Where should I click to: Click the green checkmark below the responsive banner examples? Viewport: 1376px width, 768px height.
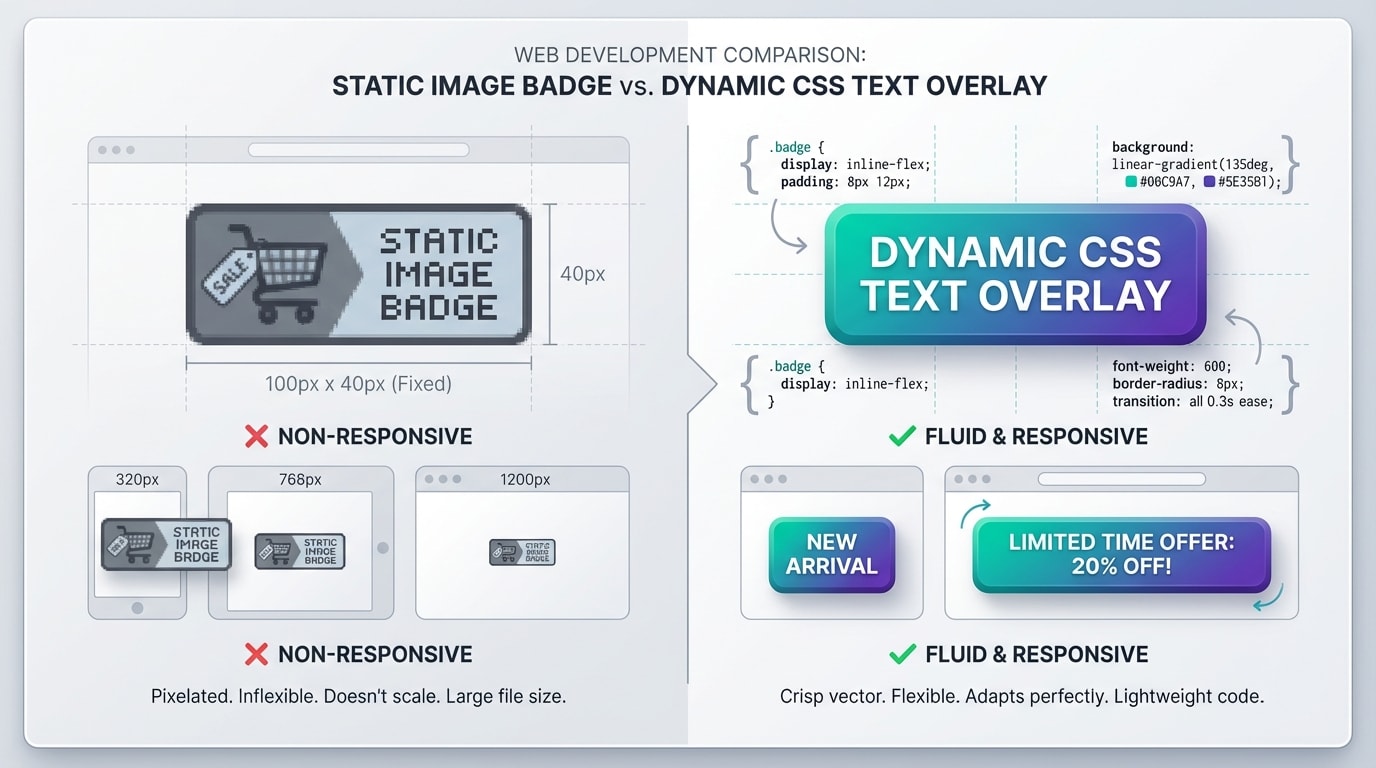click(x=901, y=654)
